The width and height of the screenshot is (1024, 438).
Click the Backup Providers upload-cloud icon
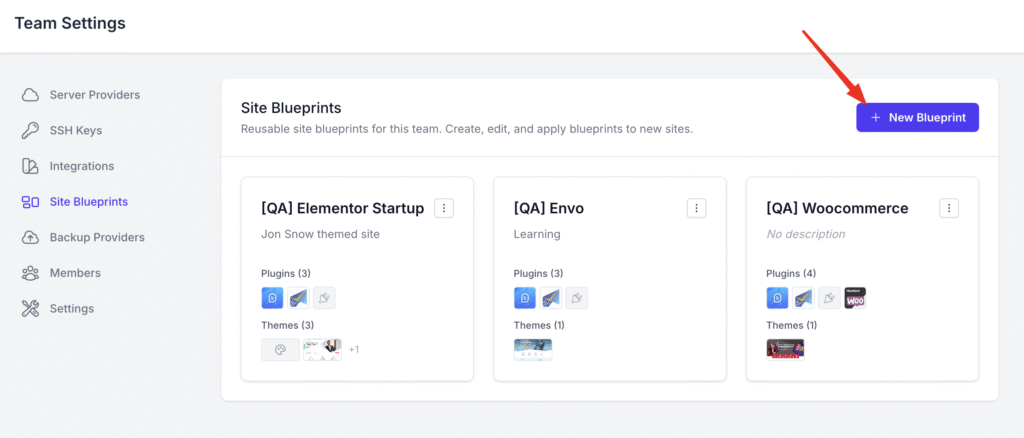point(30,238)
